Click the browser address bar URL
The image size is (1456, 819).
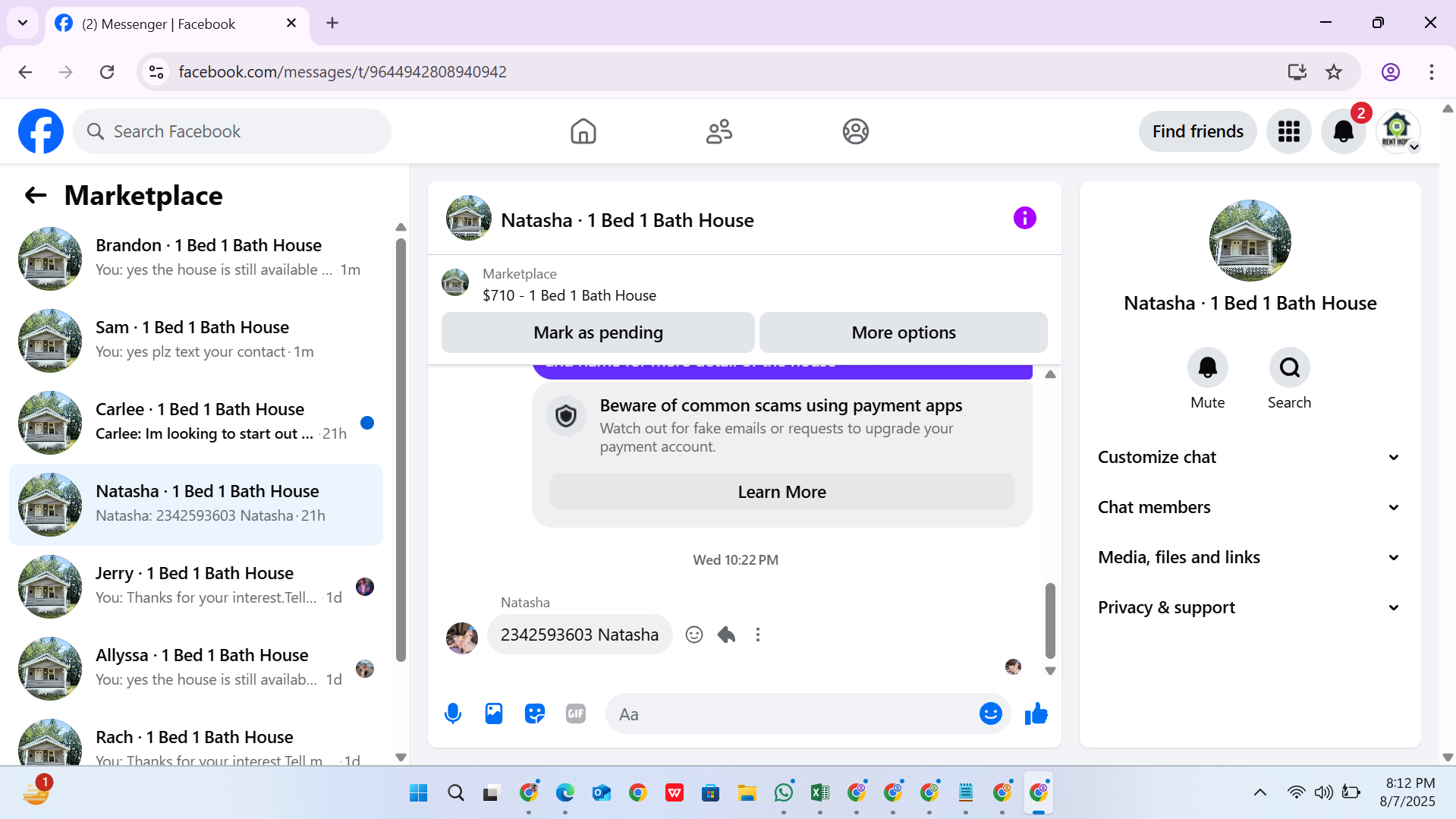coord(342,72)
